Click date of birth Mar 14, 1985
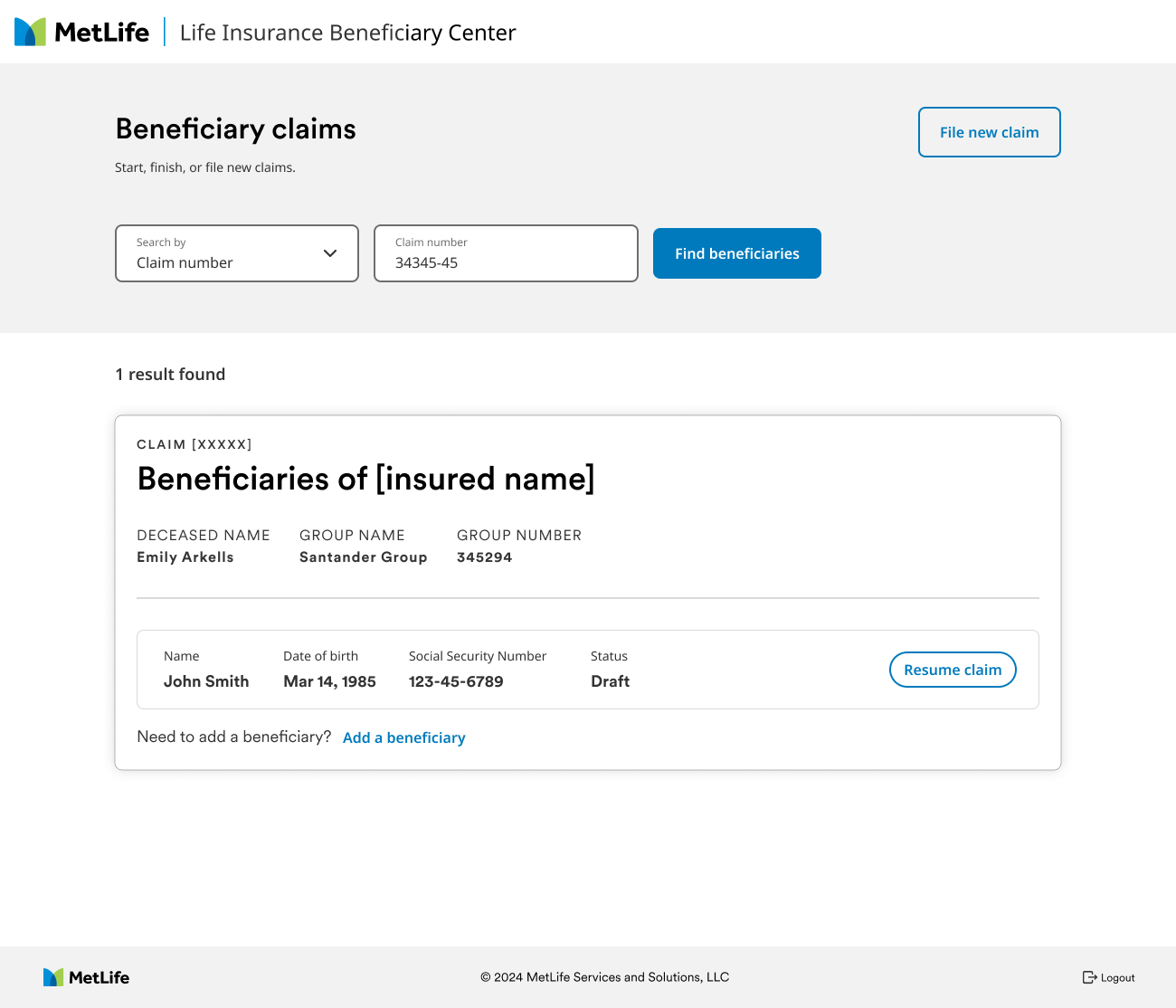The image size is (1176, 1008). 329,681
